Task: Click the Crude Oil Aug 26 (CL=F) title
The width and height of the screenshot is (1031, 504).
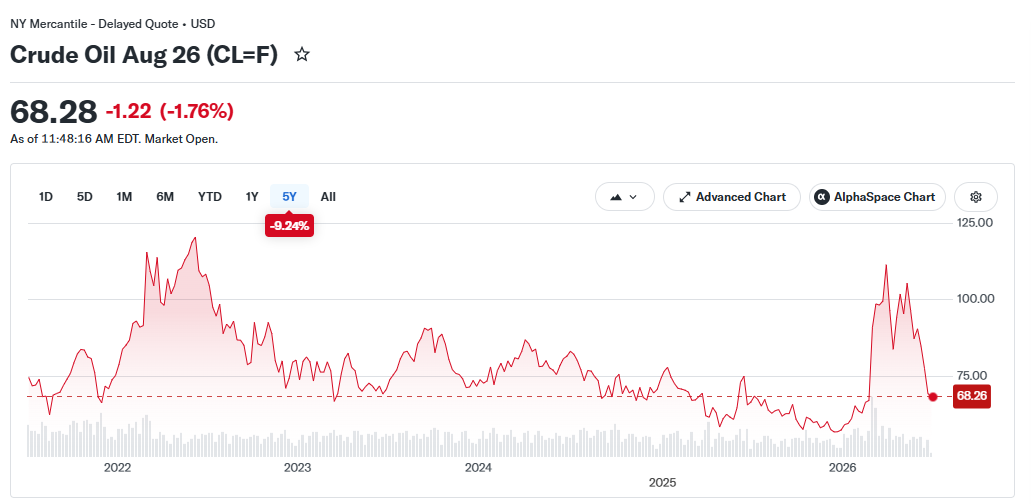Action: click(x=144, y=55)
